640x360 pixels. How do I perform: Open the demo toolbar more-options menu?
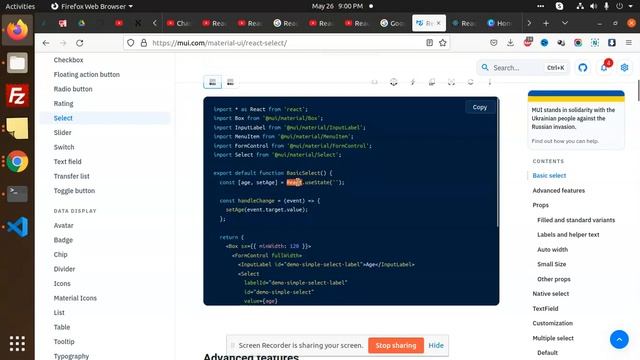tap(489, 82)
